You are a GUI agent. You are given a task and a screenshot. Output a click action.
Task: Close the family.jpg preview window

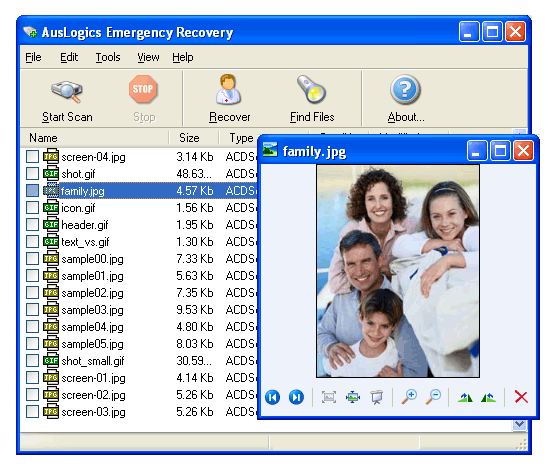(x=523, y=151)
